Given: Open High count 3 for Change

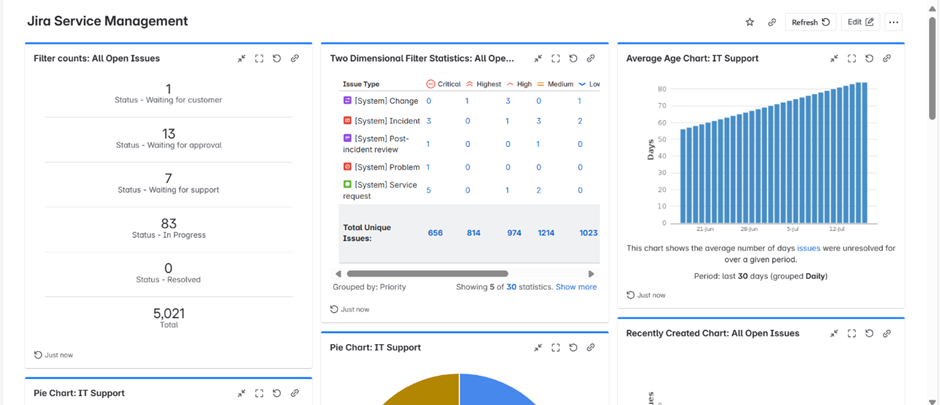Looking at the screenshot, I should click(508, 101).
